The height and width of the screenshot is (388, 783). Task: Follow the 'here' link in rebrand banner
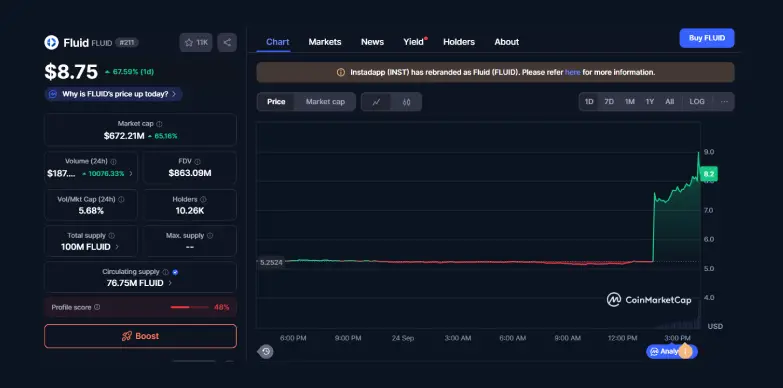point(573,72)
